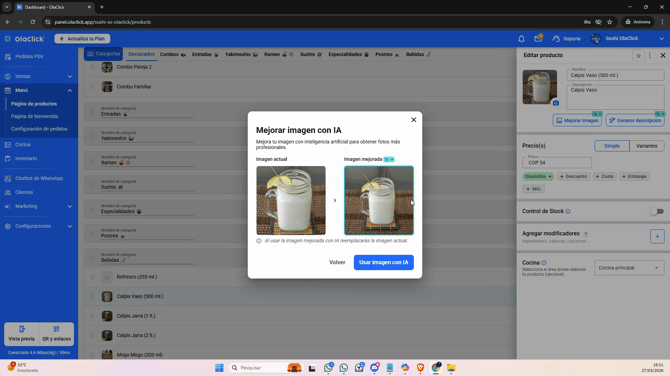
Task: Select Variantes price option
Action: coord(646,146)
